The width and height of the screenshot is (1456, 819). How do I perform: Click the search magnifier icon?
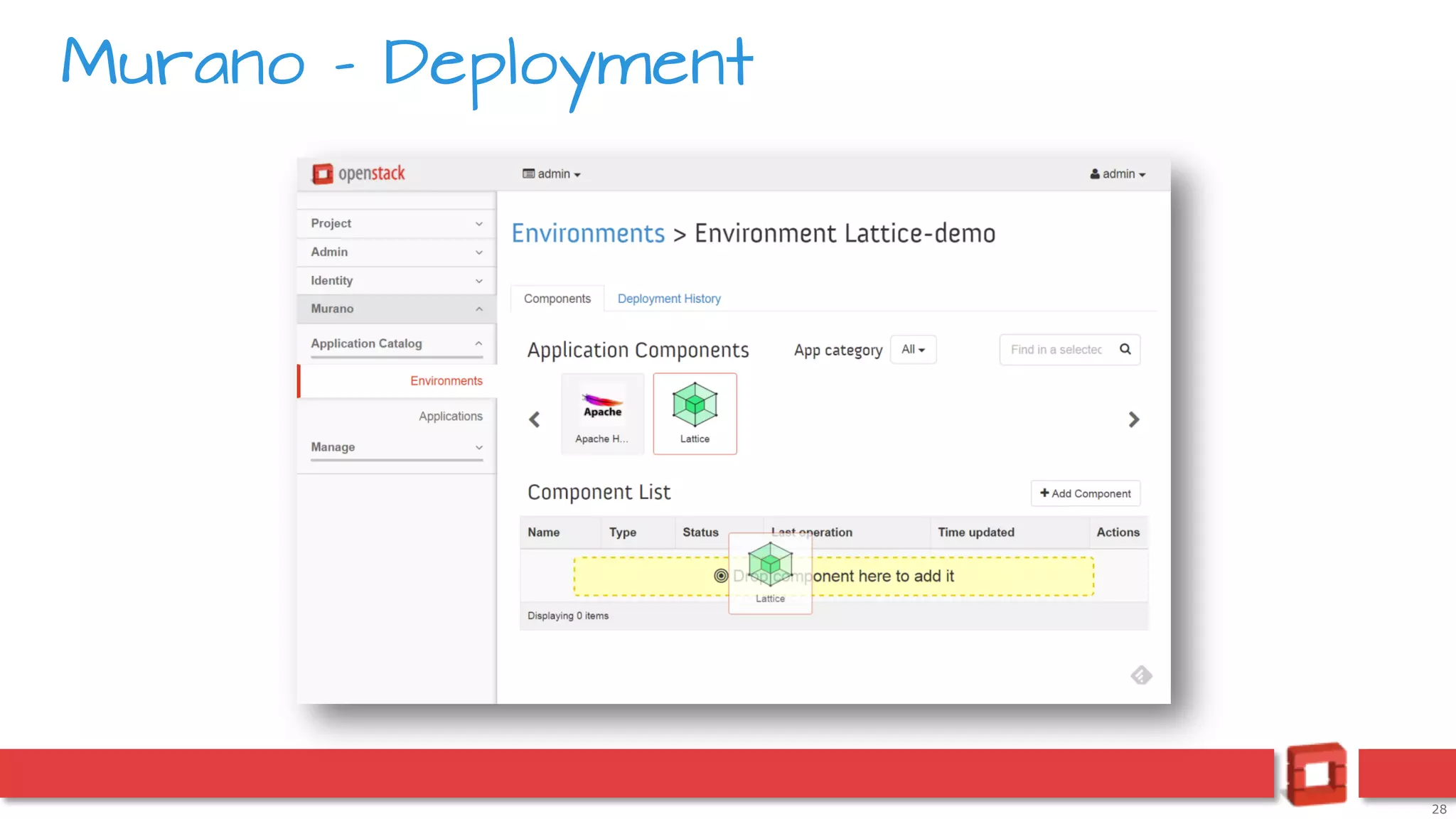pos(1125,349)
